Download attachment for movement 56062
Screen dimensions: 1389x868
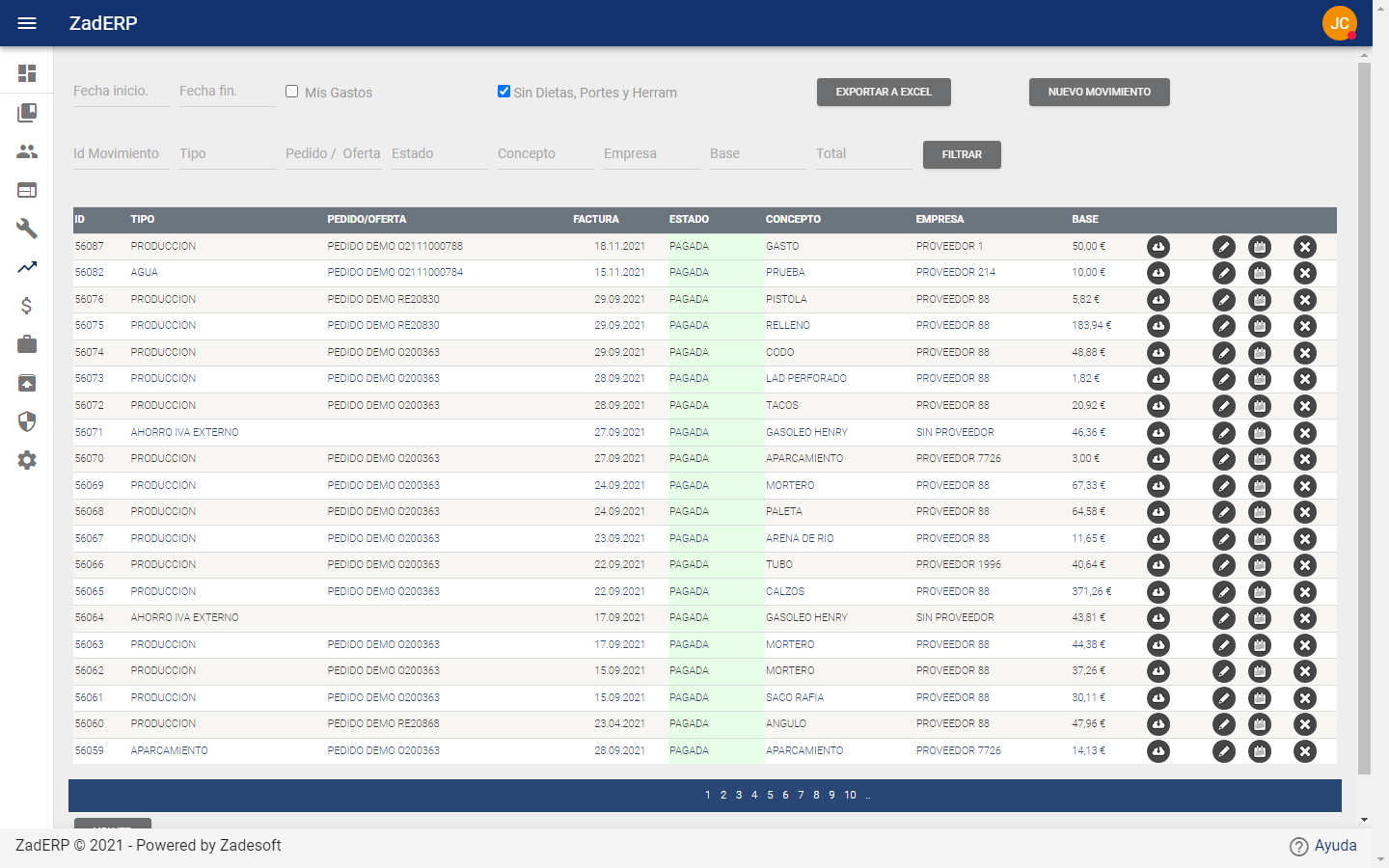(1158, 671)
